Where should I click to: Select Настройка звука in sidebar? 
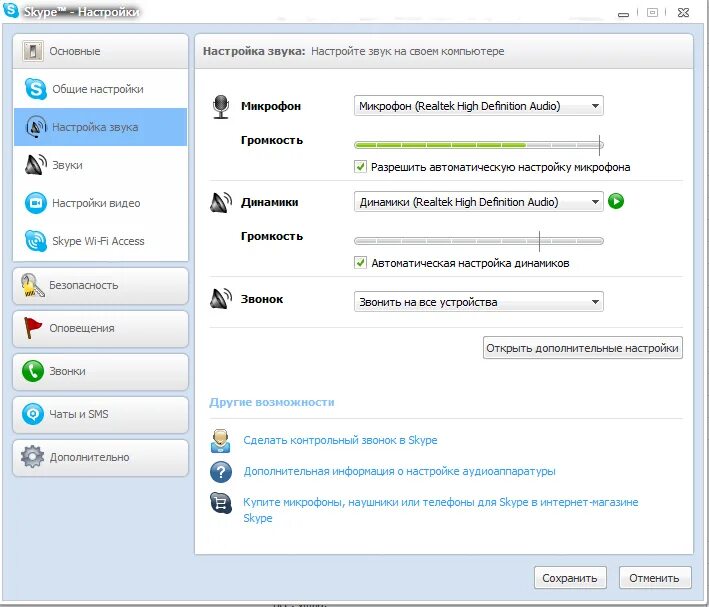point(100,127)
